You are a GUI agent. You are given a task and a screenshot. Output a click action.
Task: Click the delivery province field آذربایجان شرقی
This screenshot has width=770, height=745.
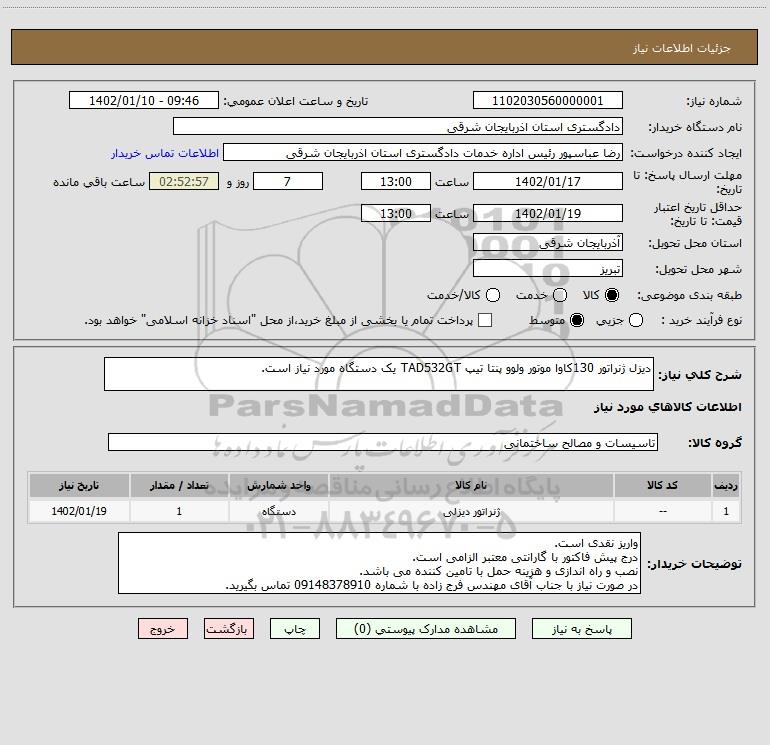[548, 243]
